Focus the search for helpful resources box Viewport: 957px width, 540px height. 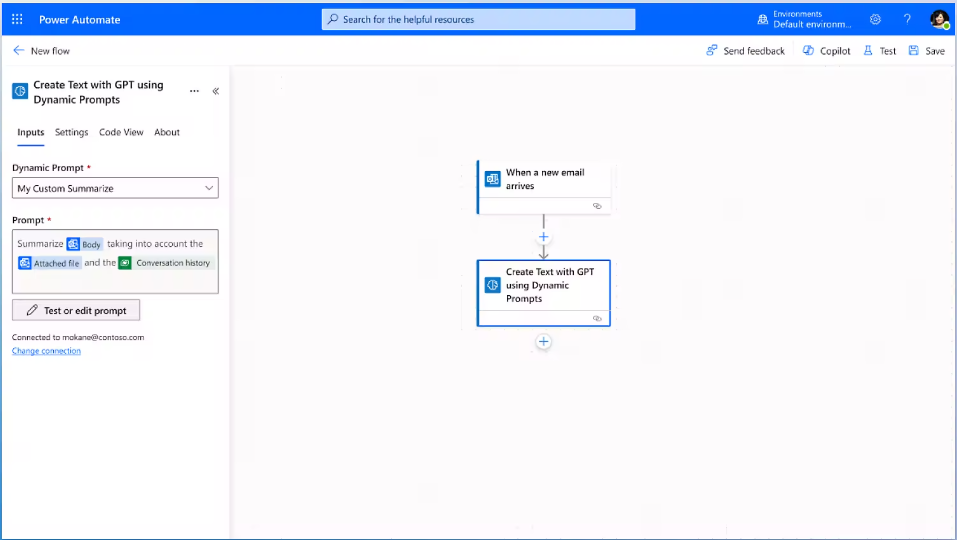point(478,19)
